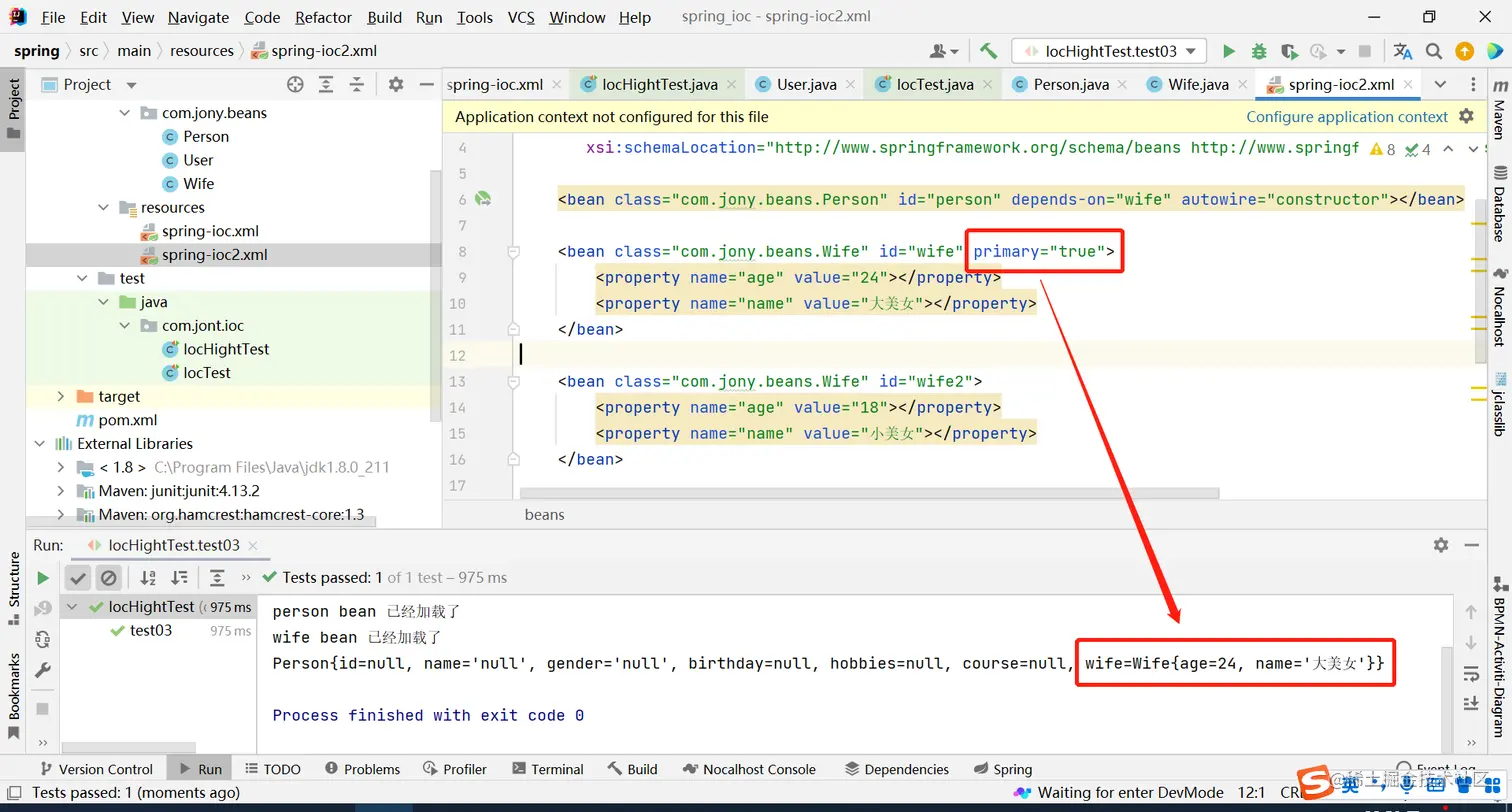Open the wrench settings in the Run panel

point(43,670)
